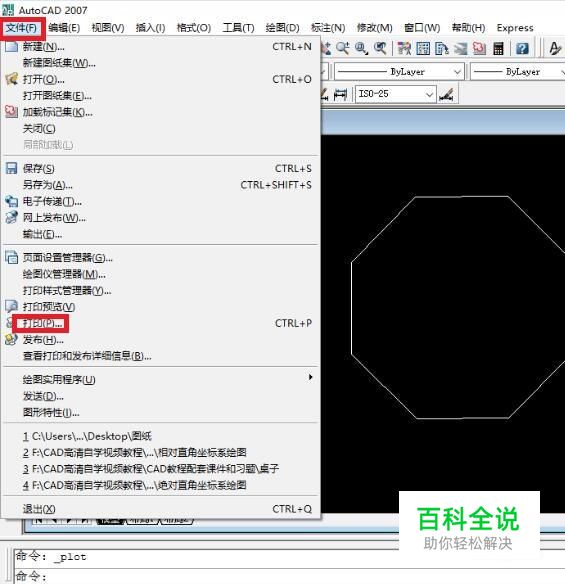565x584 pixels.
Task: Open the 绘图(D) menu
Action: (x=282, y=28)
